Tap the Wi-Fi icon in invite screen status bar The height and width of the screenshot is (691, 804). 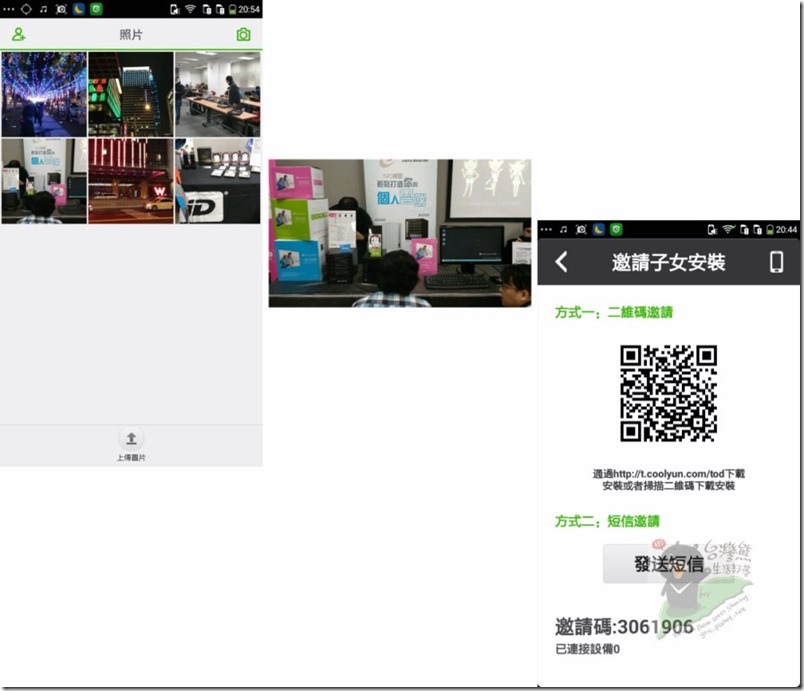click(x=728, y=230)
